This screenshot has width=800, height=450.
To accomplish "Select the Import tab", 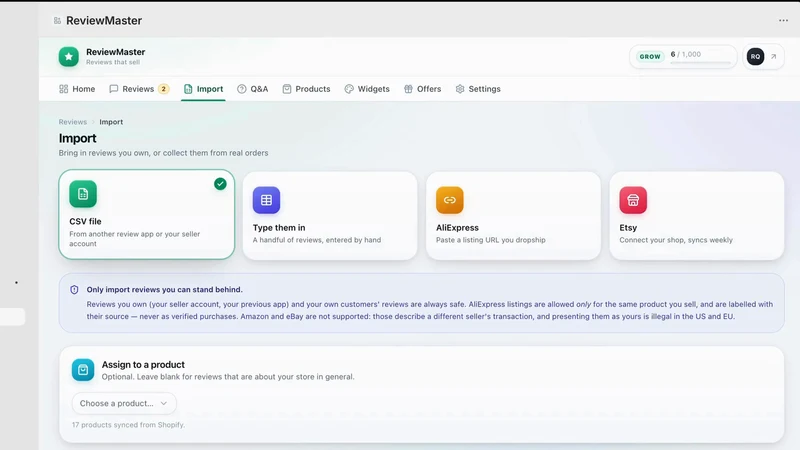I will coord(203,89).
